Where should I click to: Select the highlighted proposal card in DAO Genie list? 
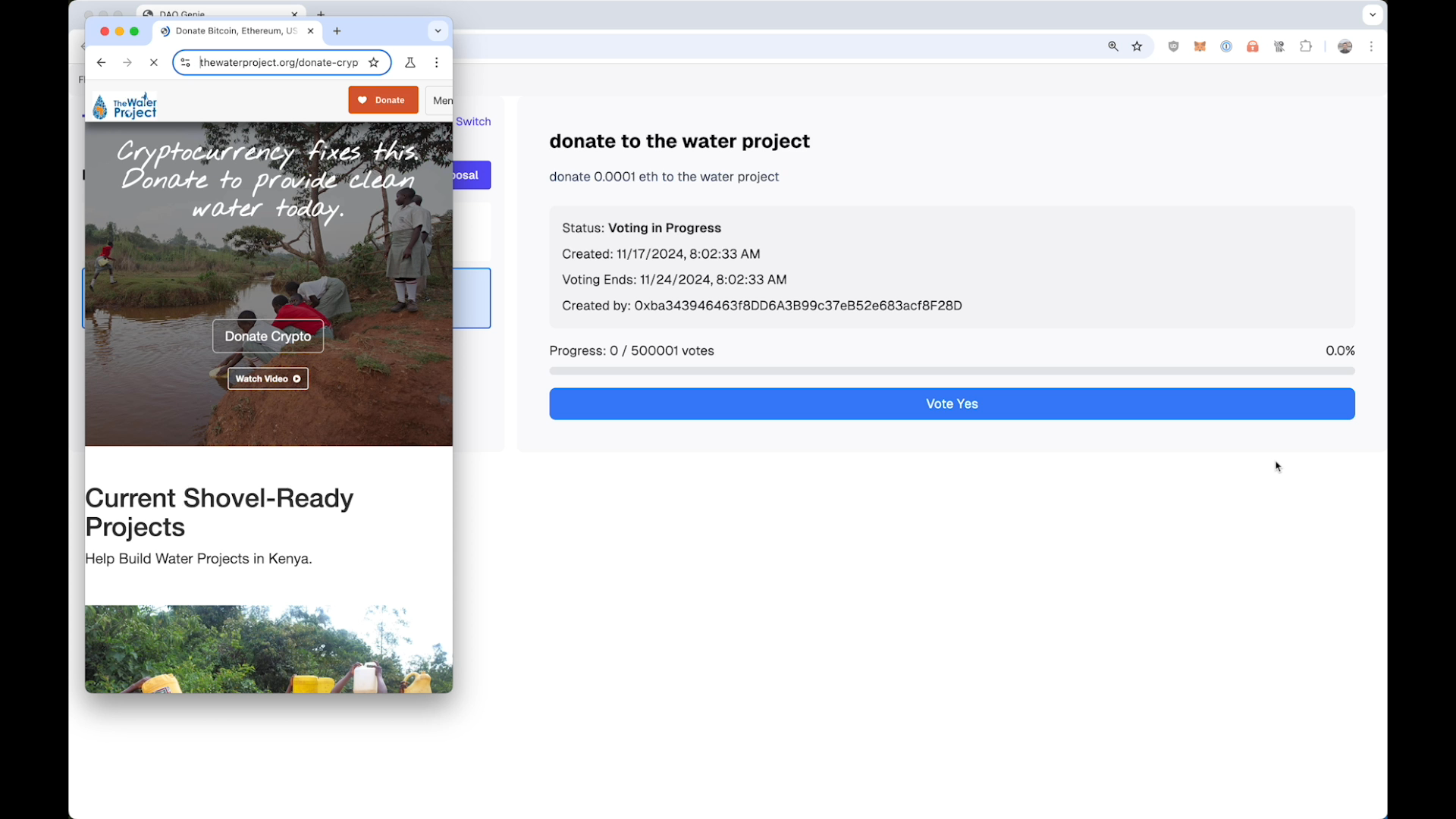pos(472,298)
